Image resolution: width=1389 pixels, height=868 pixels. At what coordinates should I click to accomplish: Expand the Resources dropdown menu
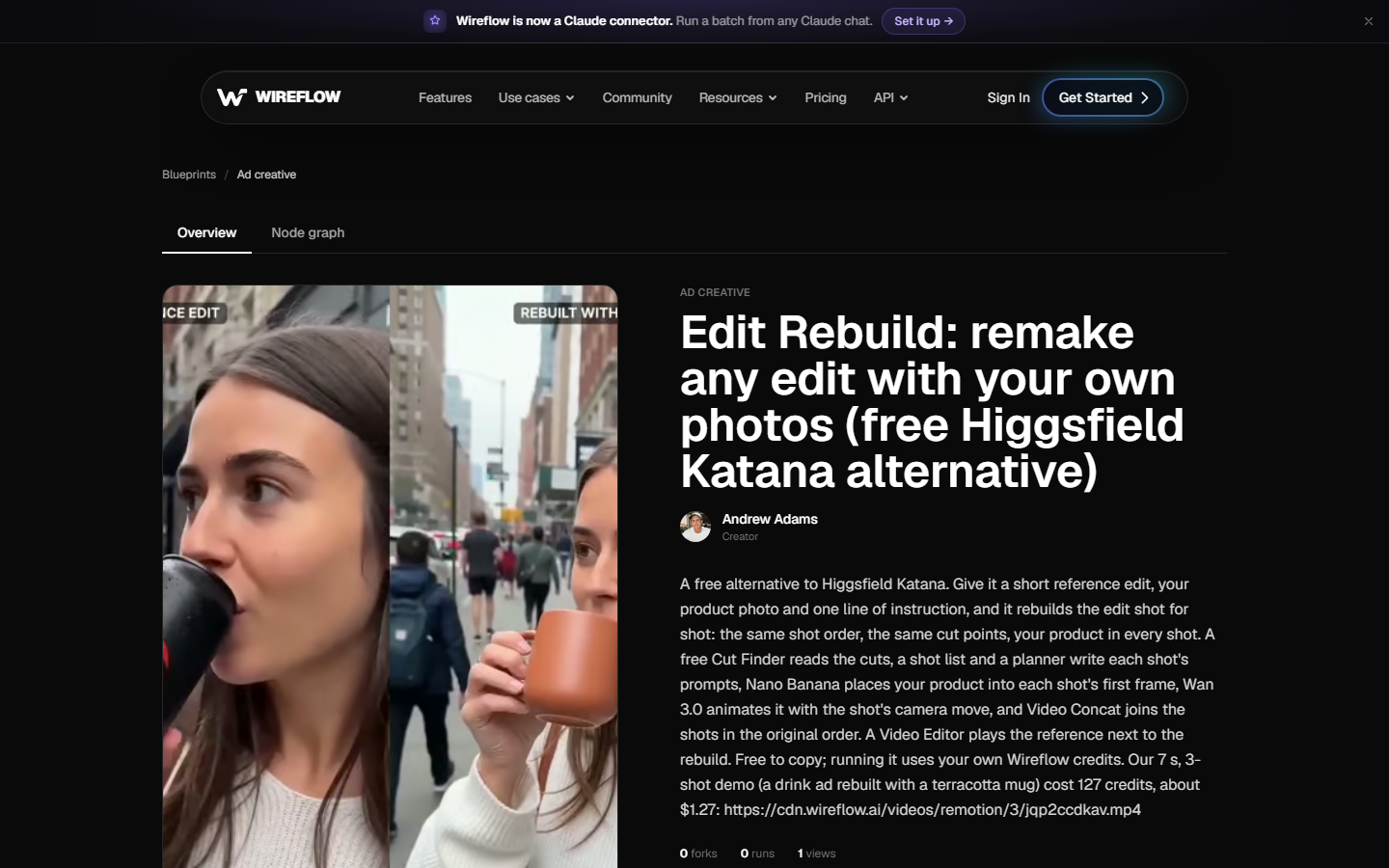click(738, 97)
